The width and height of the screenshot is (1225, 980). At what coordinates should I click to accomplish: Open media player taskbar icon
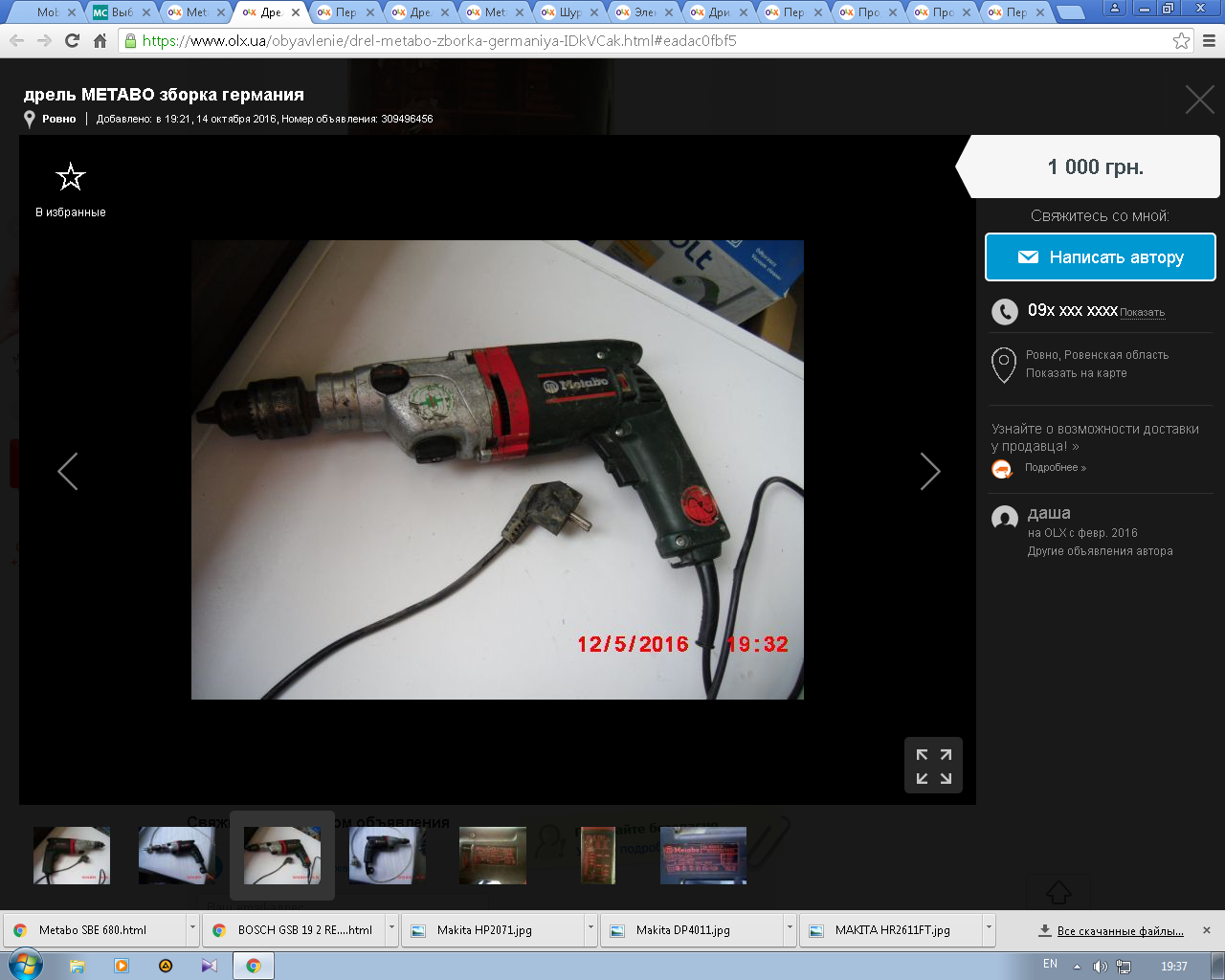(x=122, y=966)
